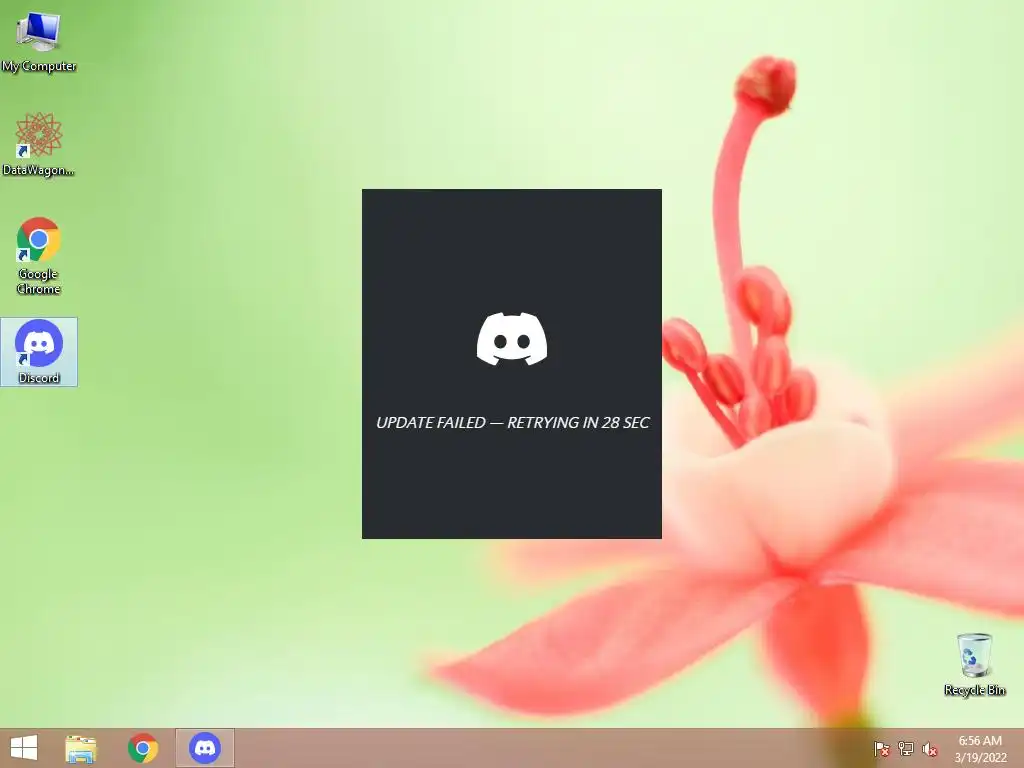1024x768 pixels.
Task: Open the network status tray icon
Action: [x=906, y=749]
